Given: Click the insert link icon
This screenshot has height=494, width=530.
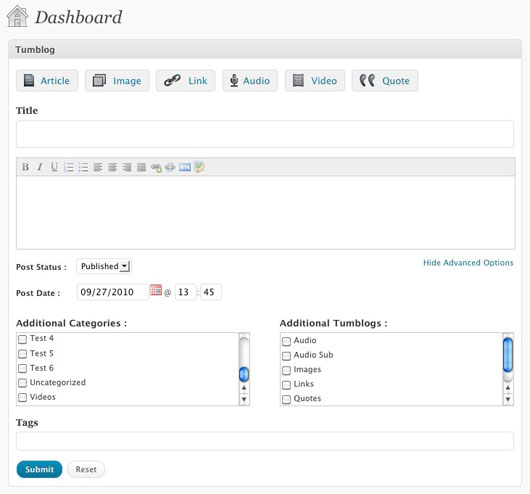Looking at the screenshot, I should (x=156, y=167).
